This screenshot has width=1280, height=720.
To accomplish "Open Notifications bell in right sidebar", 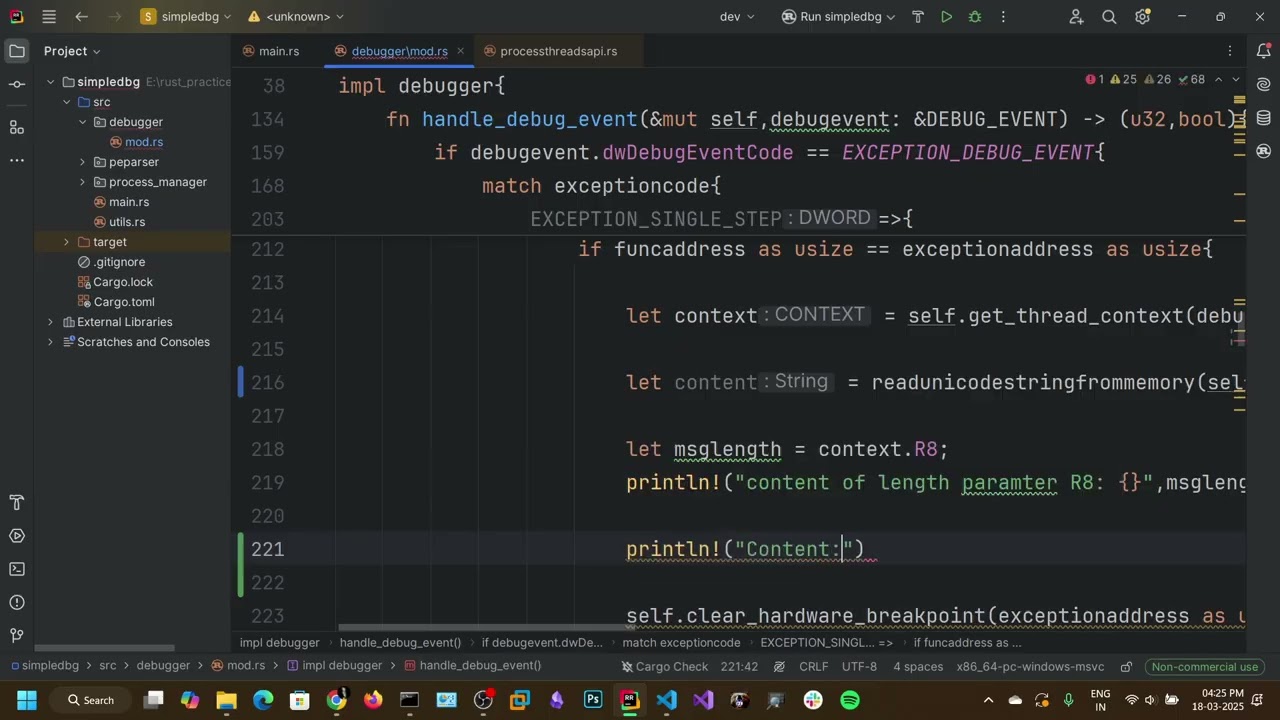I will [x=1264, y=51].
